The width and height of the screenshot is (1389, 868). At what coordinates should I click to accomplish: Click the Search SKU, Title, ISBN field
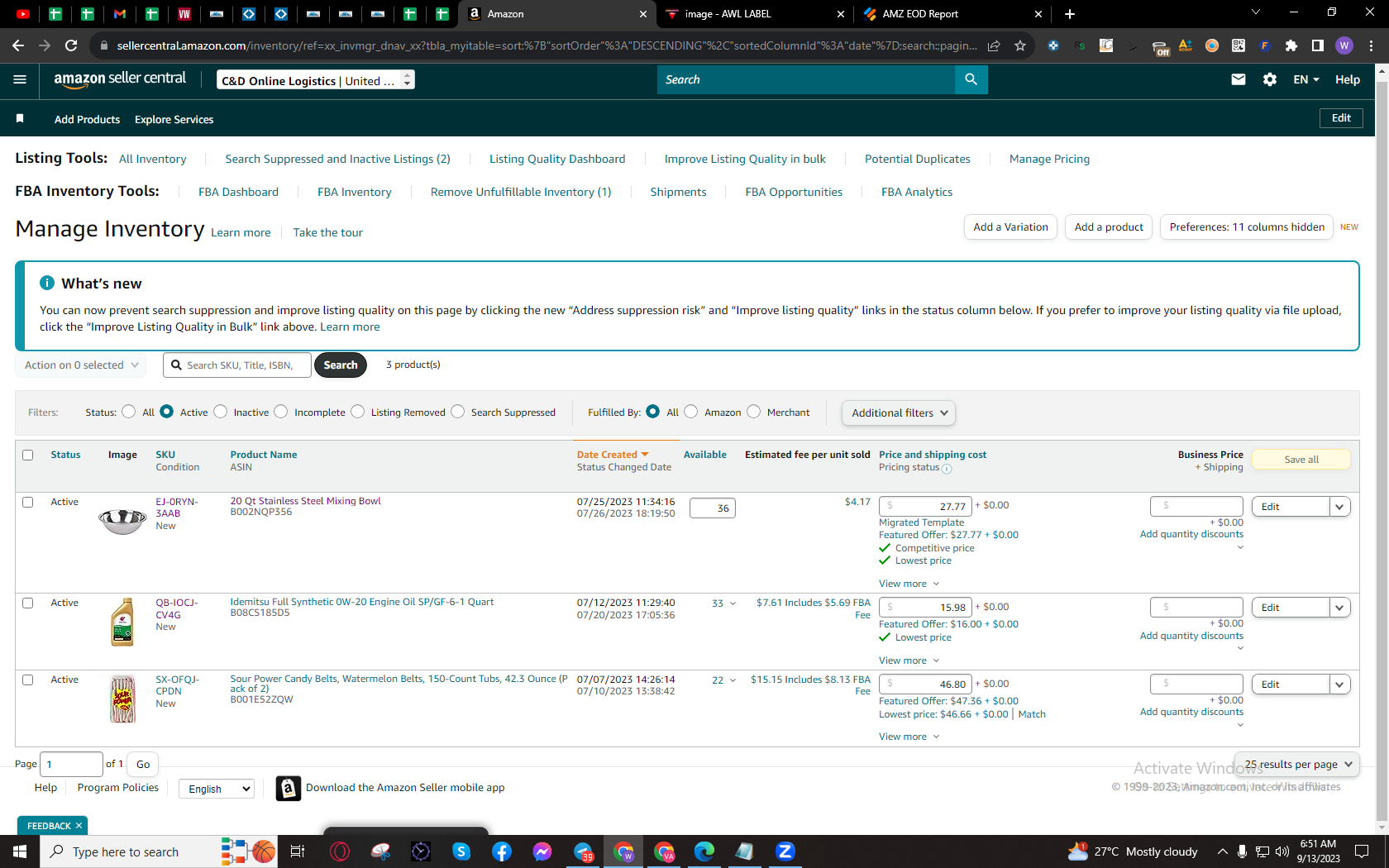pos(239,365)
